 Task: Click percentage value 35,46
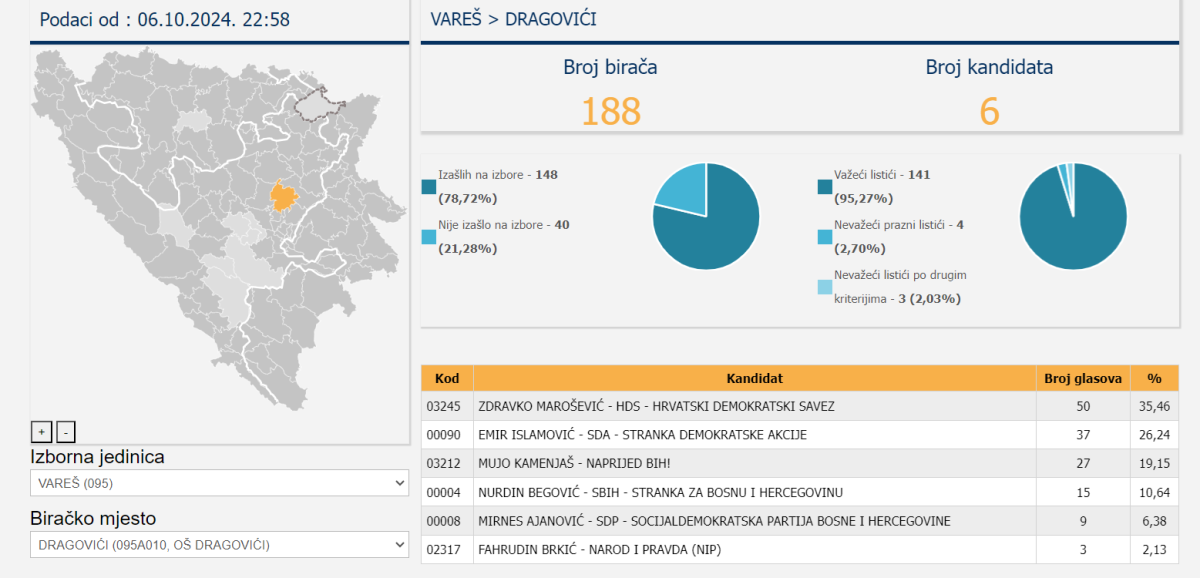click(1155, 406)
